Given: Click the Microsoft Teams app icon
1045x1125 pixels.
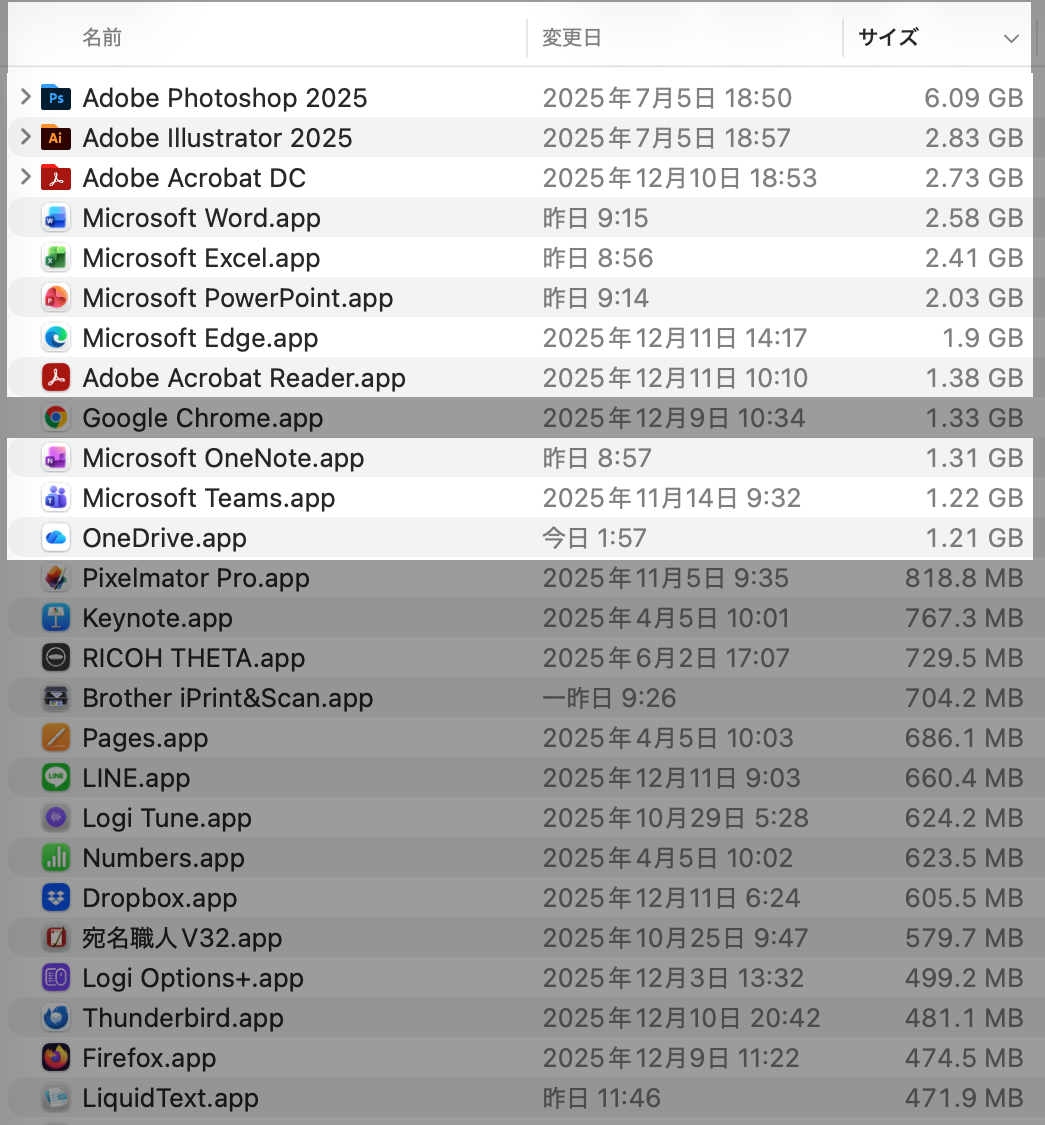Looking at the screenshot, I should point(56,498).
